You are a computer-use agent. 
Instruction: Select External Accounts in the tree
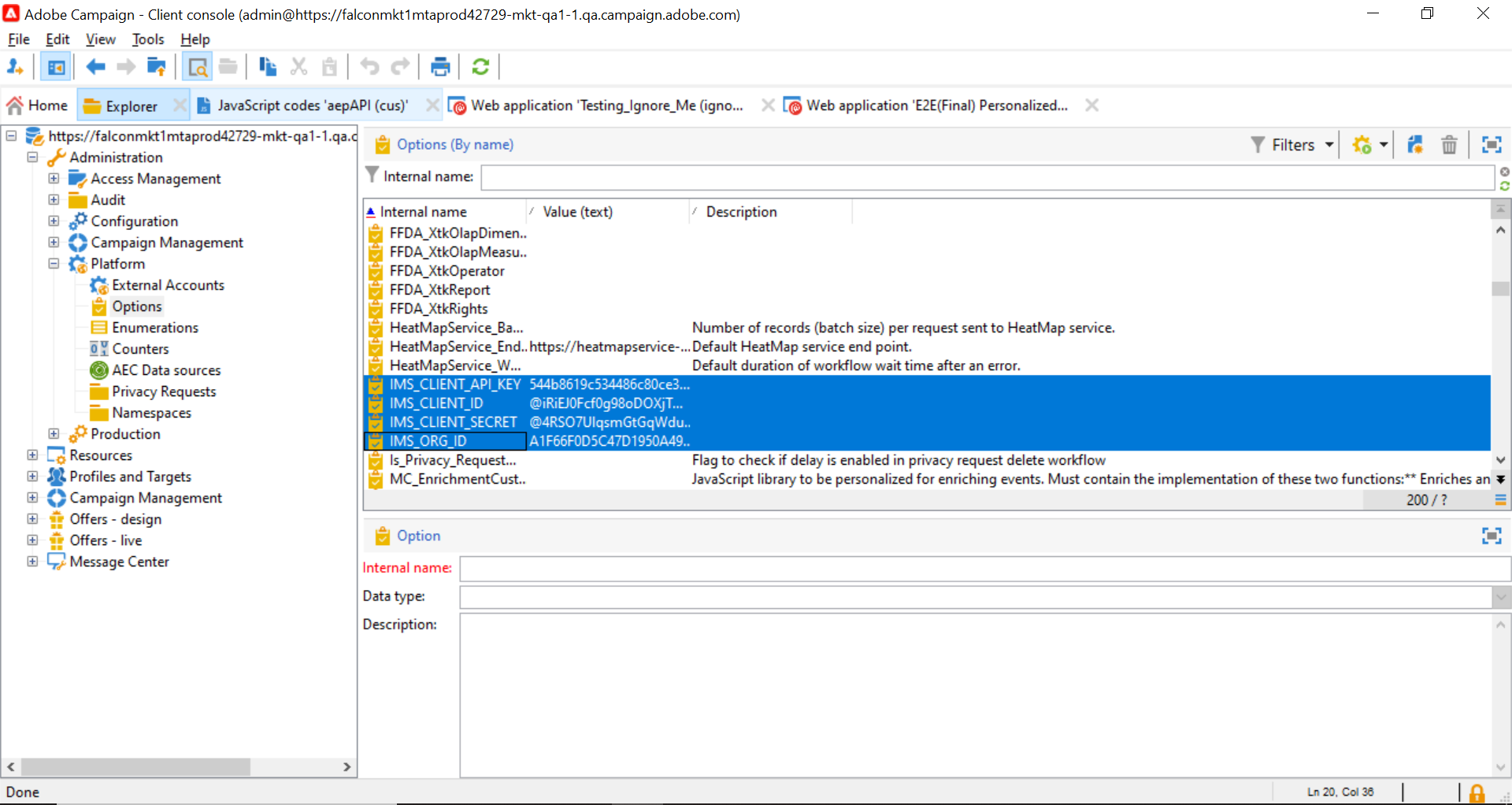click(168, 285)
